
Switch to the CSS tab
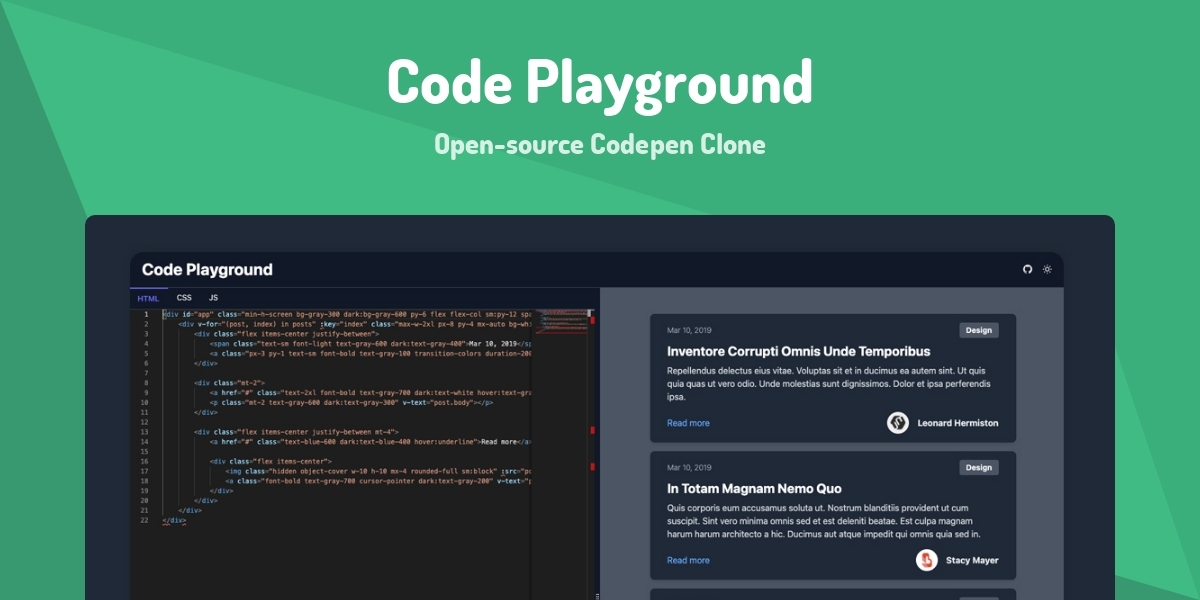183,297
